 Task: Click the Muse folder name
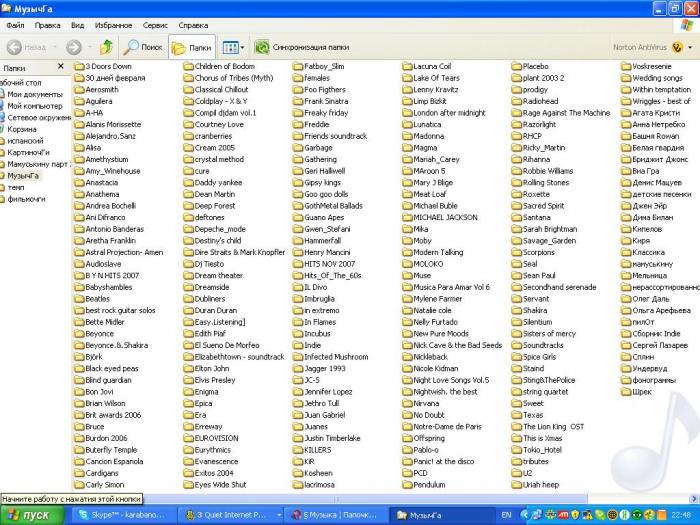point(422,275)
